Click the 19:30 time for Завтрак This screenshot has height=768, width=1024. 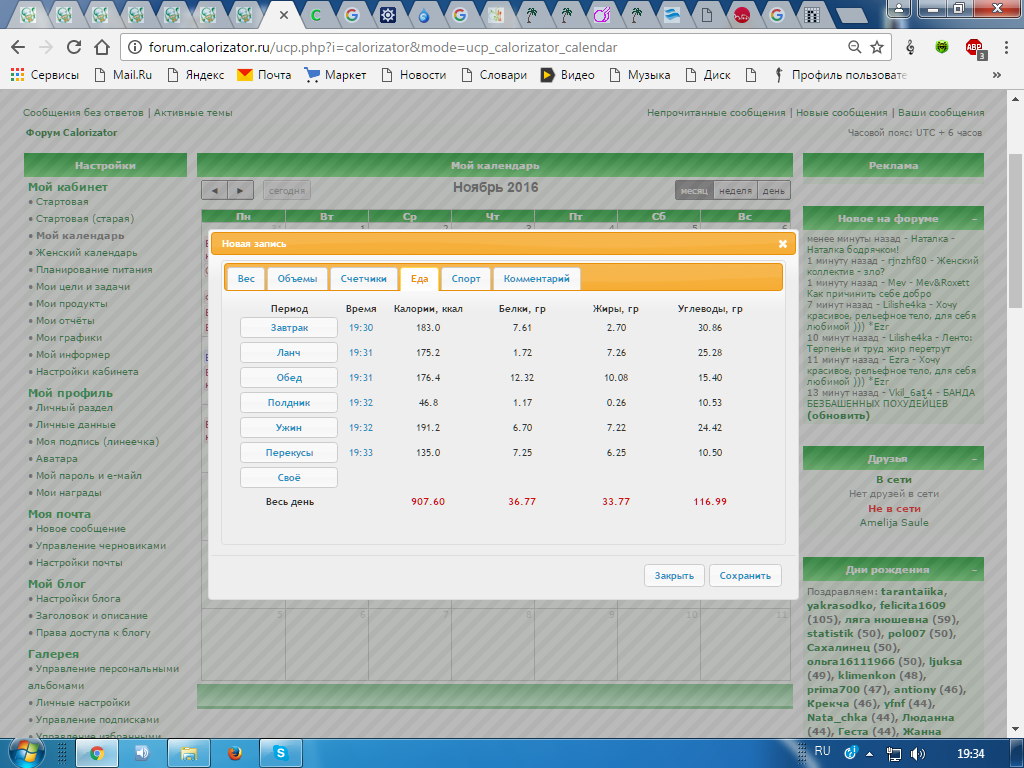point(360,328)
